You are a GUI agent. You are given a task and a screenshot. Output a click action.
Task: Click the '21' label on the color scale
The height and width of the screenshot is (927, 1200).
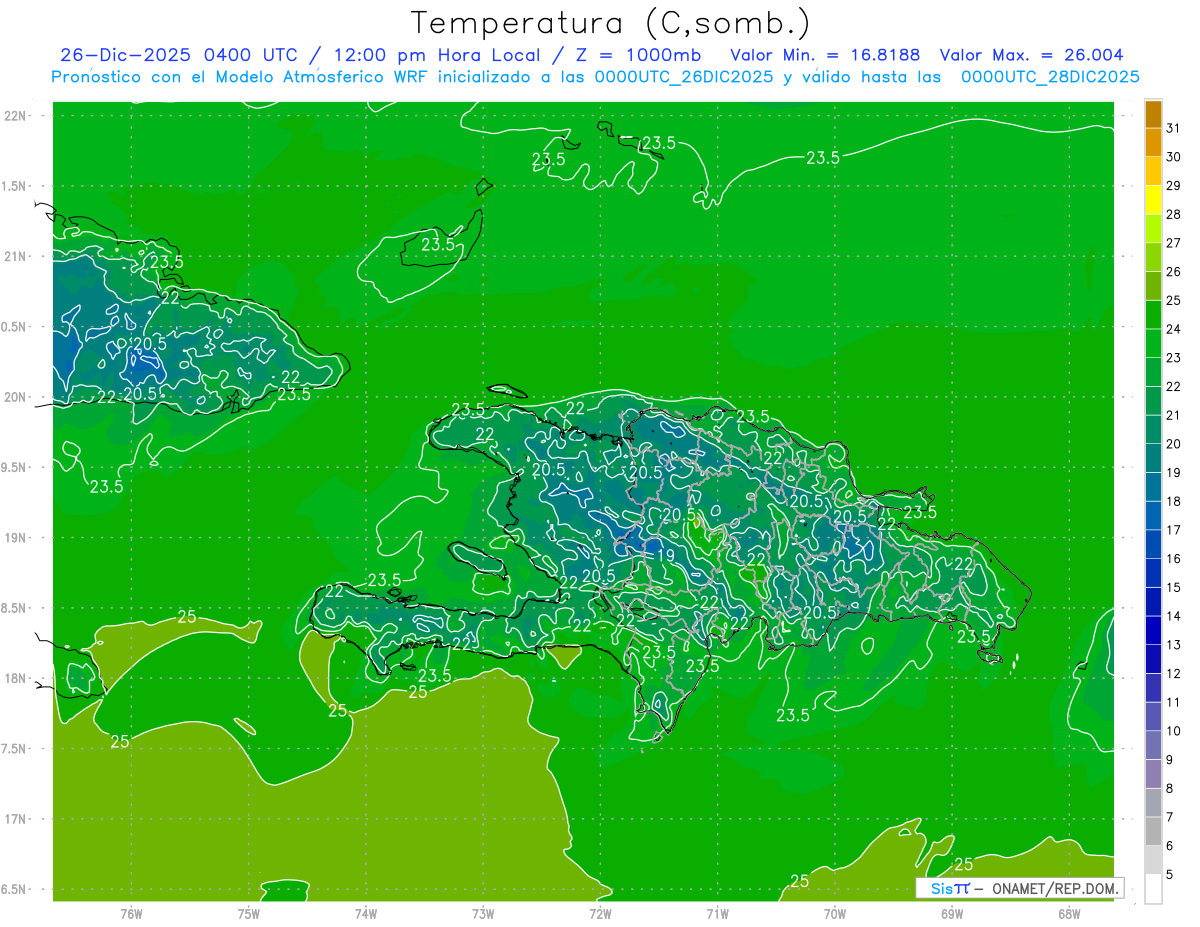1173,415
